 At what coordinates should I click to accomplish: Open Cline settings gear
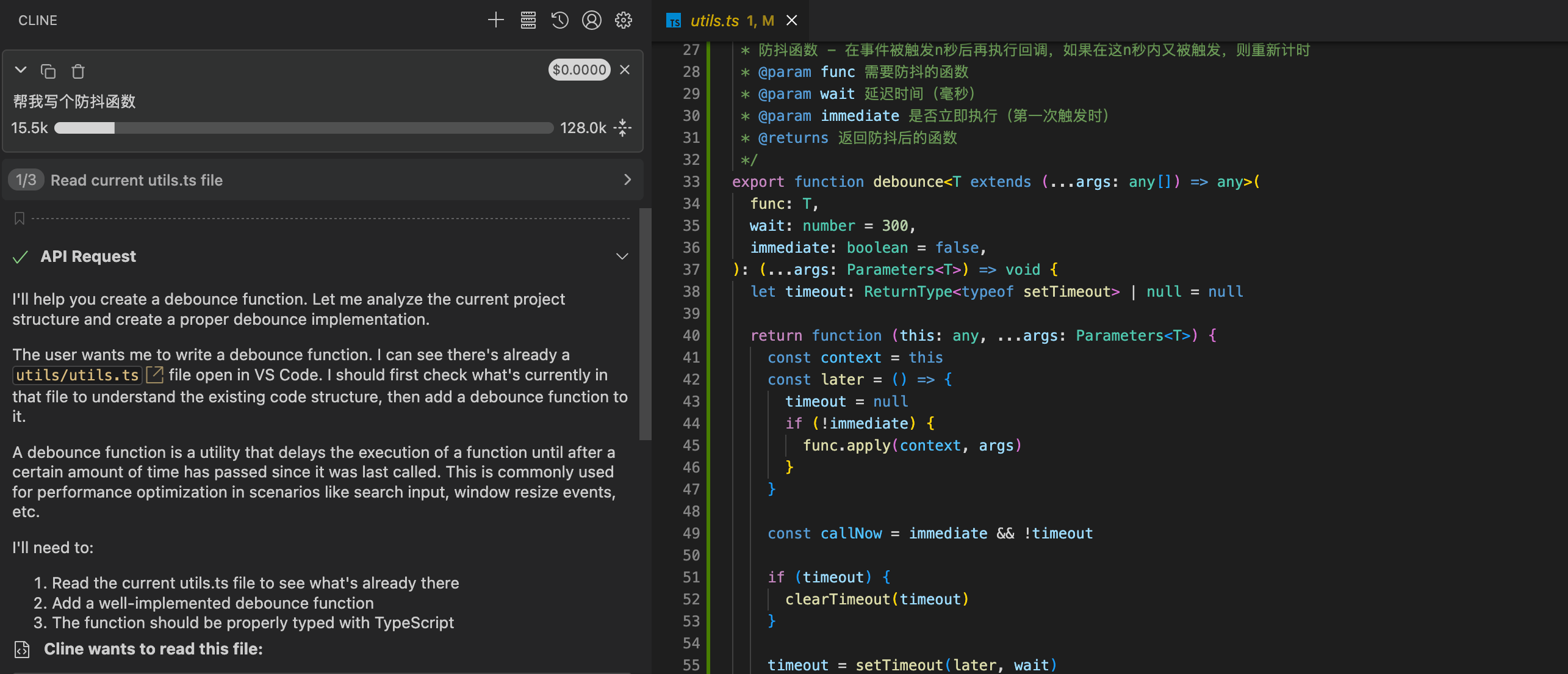(623, 20)
